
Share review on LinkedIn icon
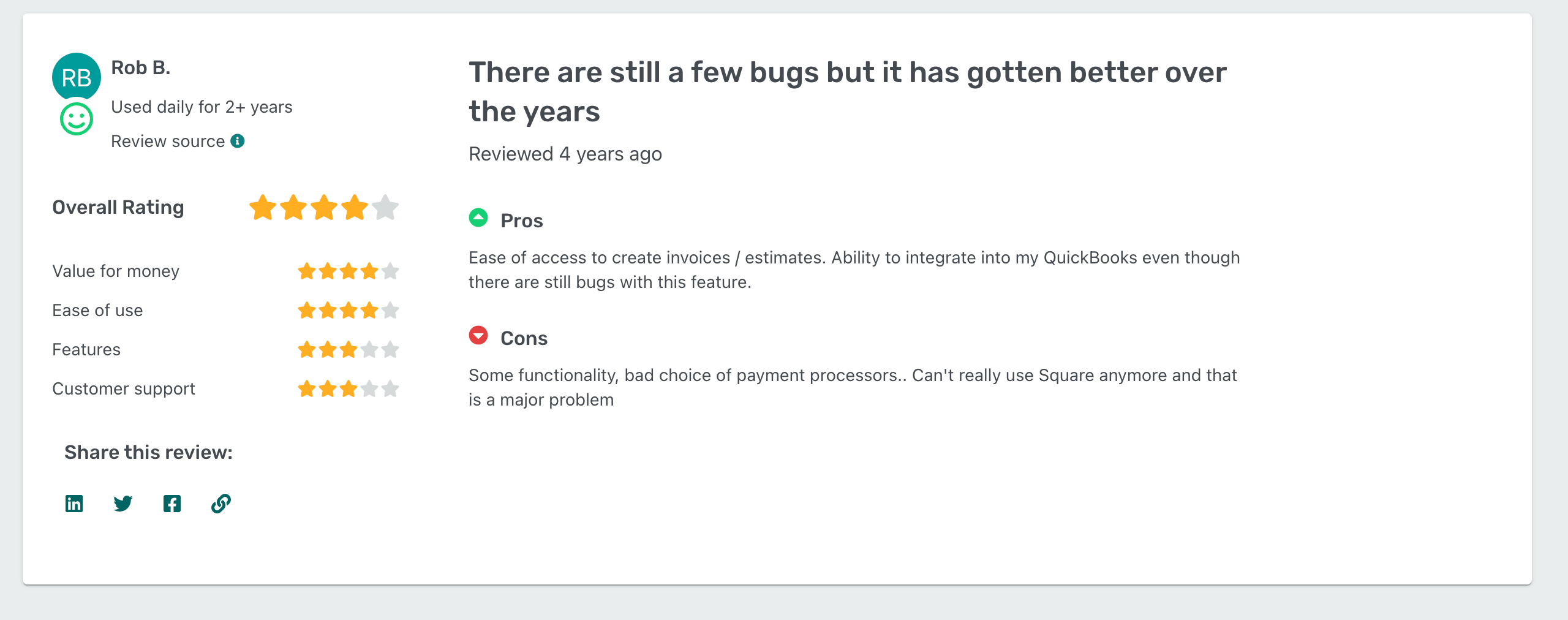point(74,504)
